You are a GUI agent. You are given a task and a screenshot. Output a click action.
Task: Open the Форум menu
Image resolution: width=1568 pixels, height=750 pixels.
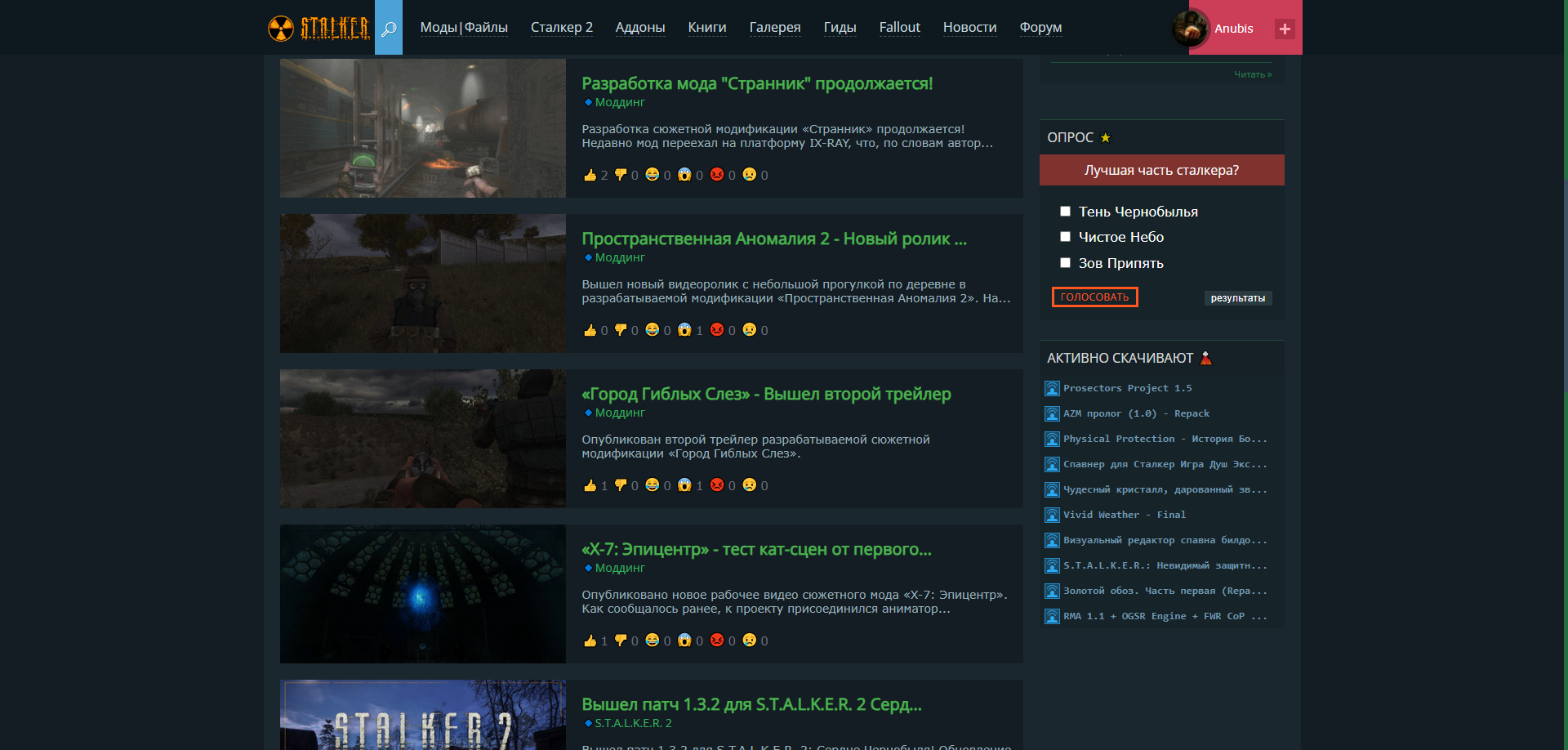pyautogui.click(x=1041, y=28)
